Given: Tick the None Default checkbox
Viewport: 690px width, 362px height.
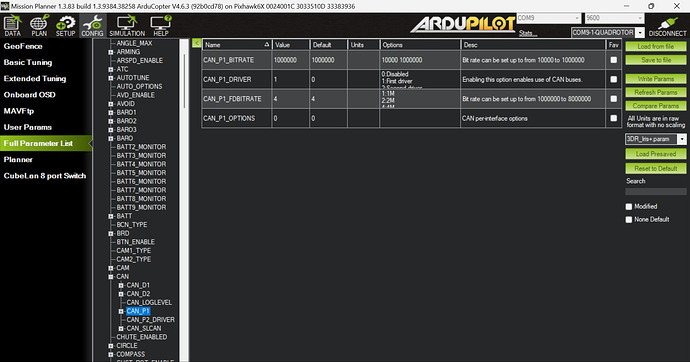Looking at the screenshot, I should click(629, 219).
